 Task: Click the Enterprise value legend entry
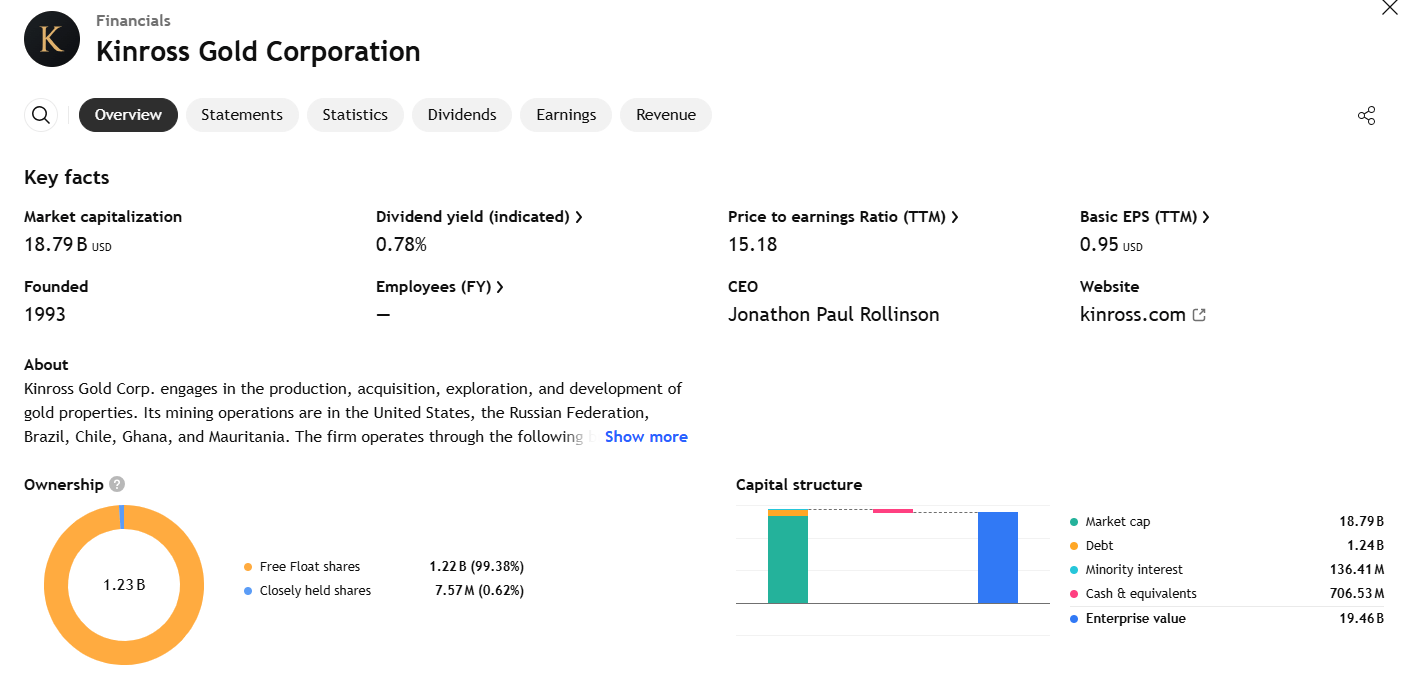pos(1127,619)
